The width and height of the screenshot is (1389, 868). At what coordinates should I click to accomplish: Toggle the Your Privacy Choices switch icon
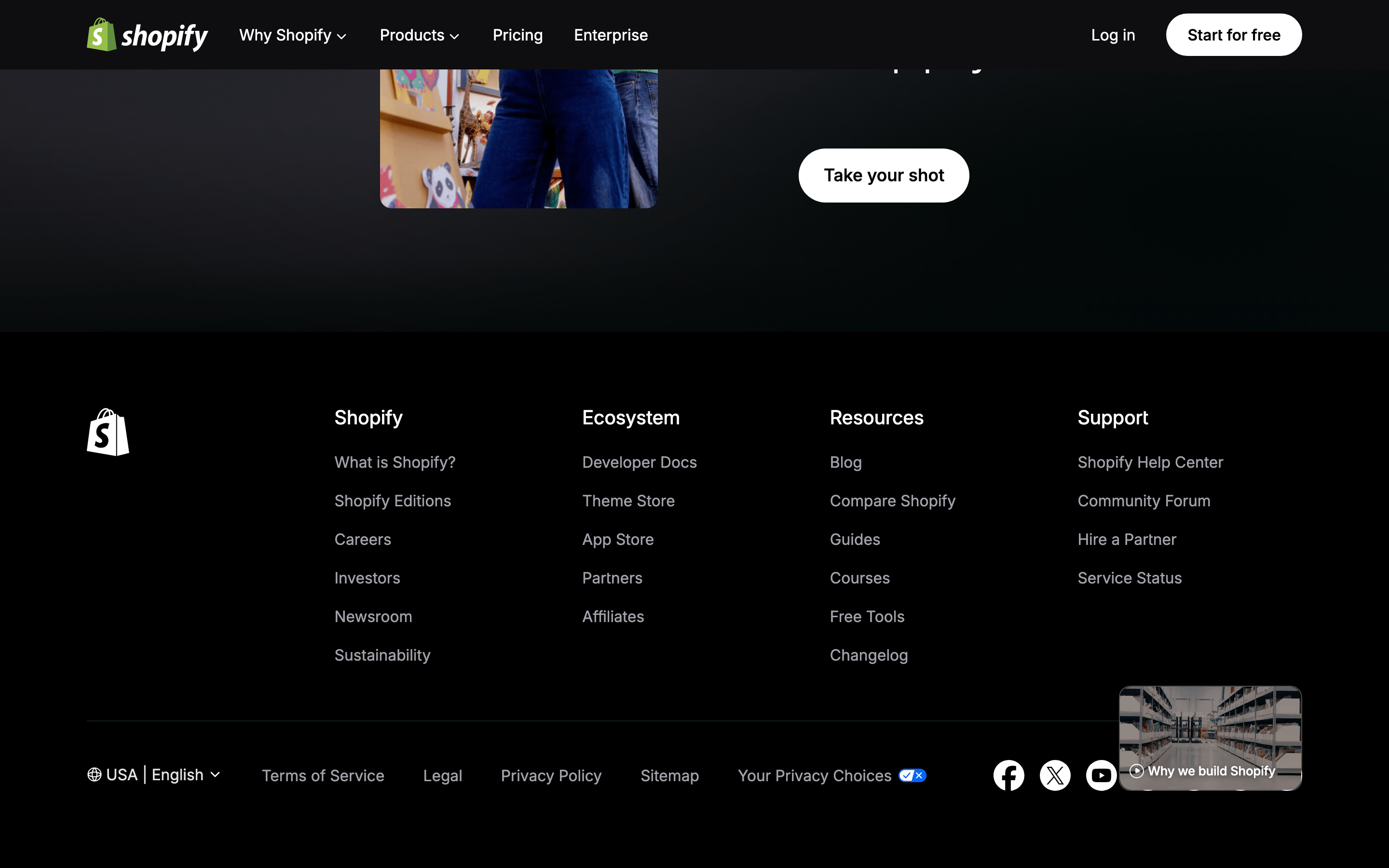click(912, 775)
